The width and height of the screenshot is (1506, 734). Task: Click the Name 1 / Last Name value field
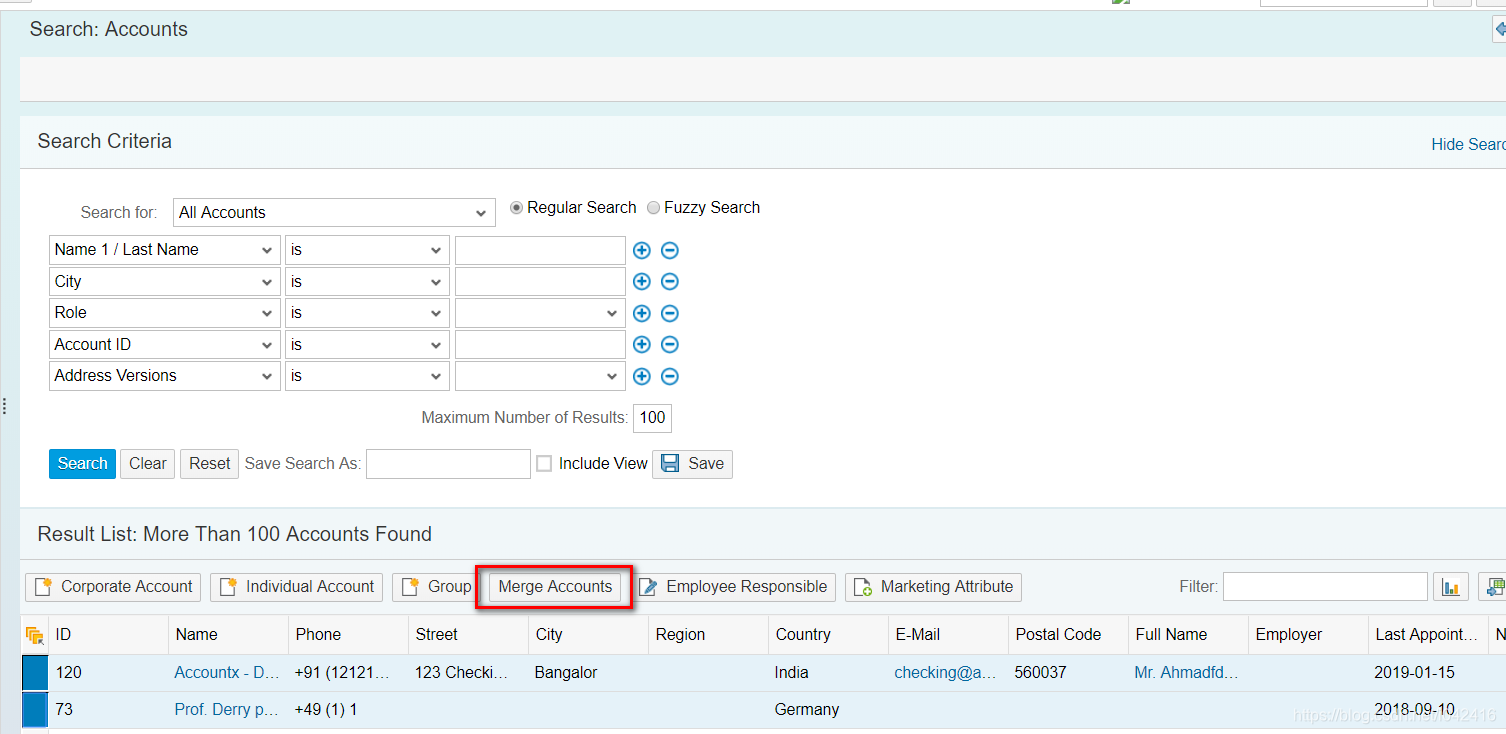(x=540, y=250)
